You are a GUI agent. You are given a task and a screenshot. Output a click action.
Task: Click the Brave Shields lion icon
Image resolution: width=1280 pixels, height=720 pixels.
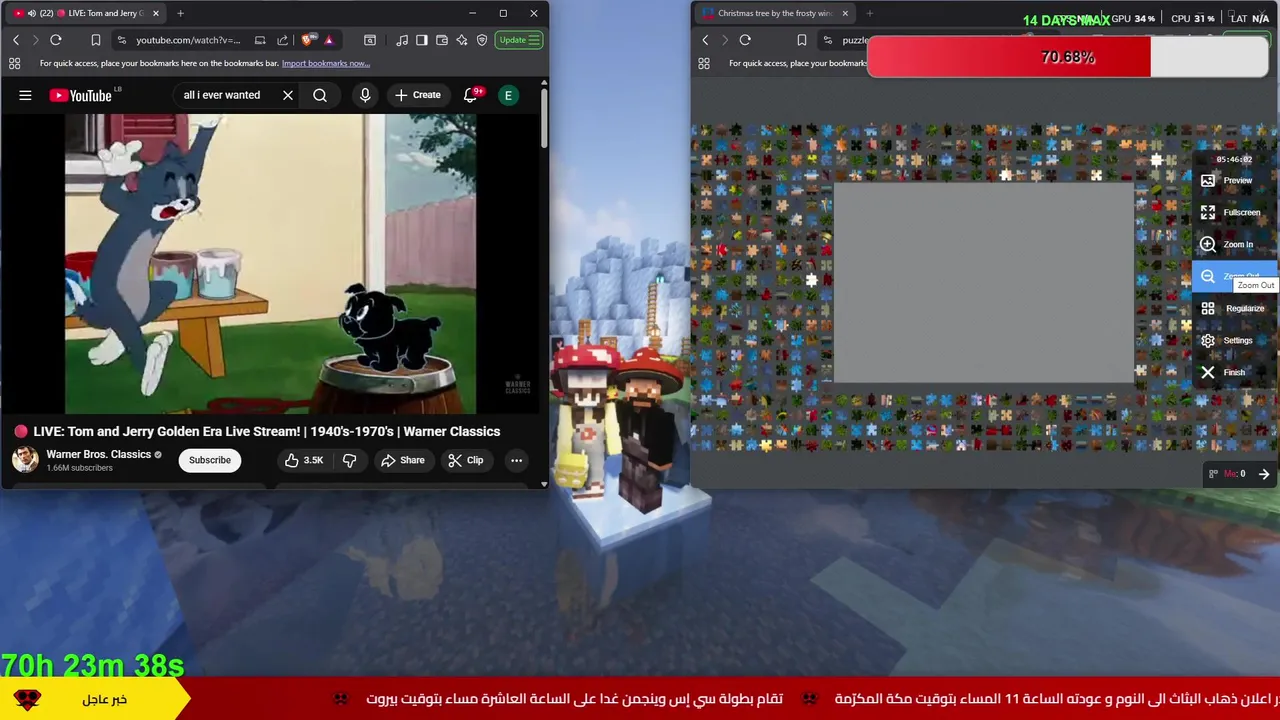click(x=307, y=40)
